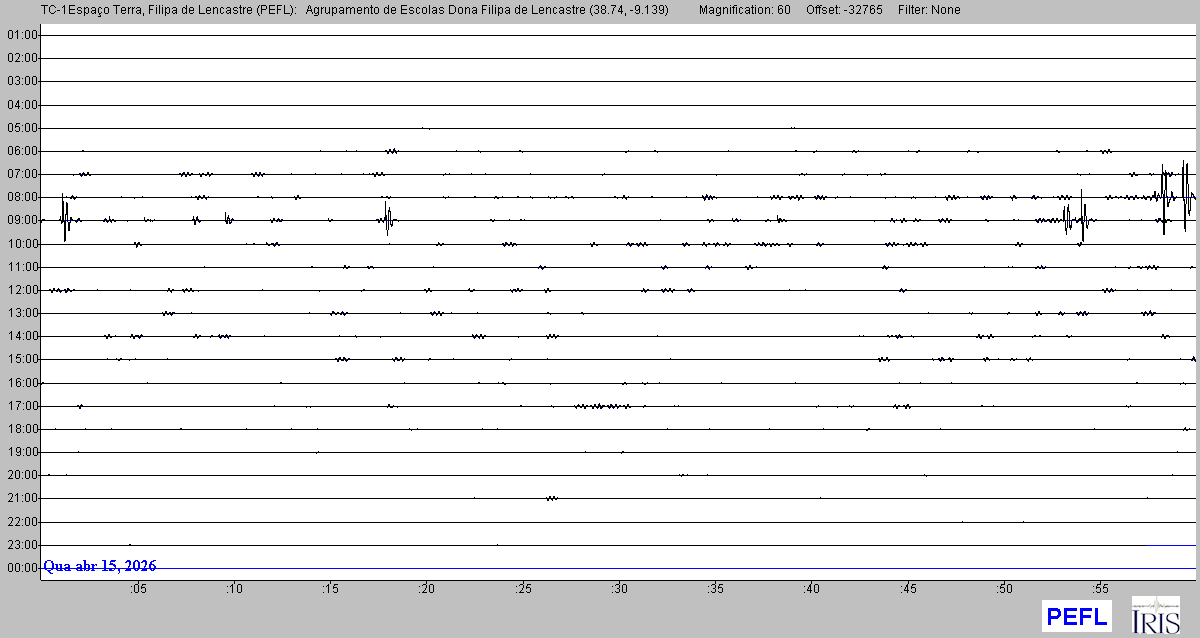Select the 08:00 hour row label
This screenshot has width=1200, height=638.
(21, 197)
